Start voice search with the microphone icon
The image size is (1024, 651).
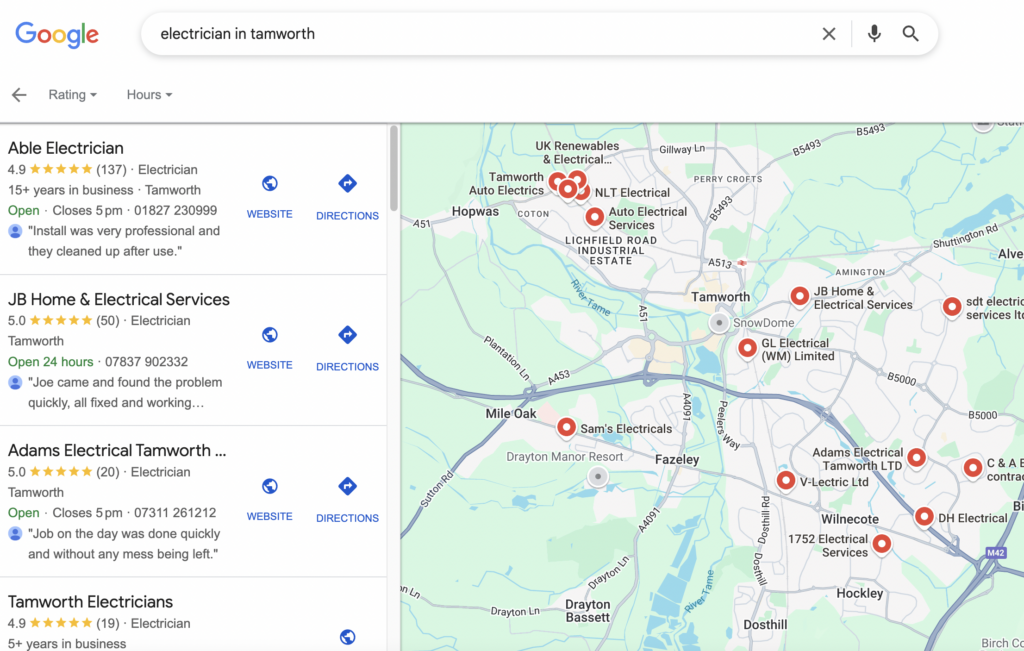click(874, 33)
